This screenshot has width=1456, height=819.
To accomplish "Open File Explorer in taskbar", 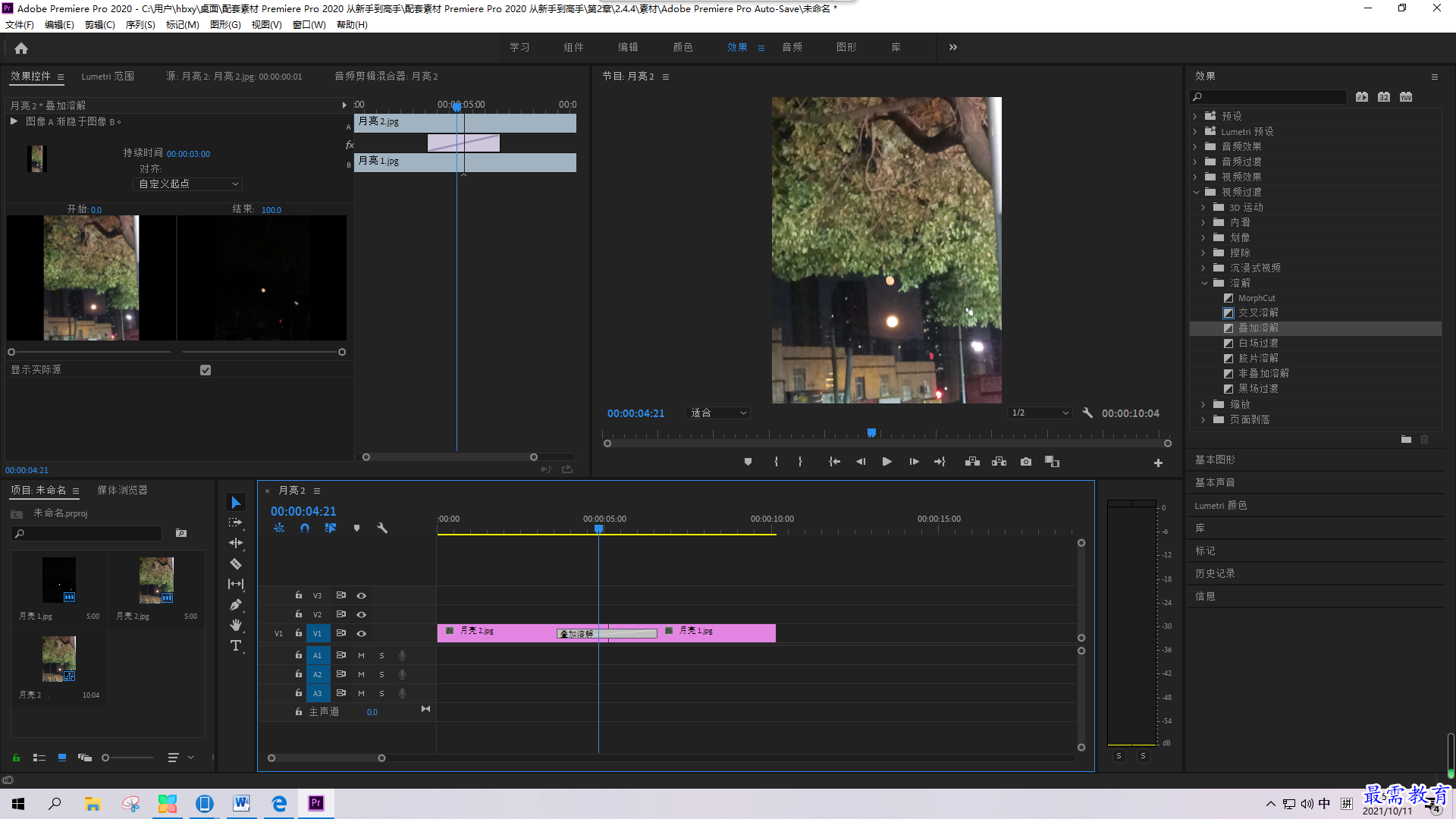I will click(93, 803).
